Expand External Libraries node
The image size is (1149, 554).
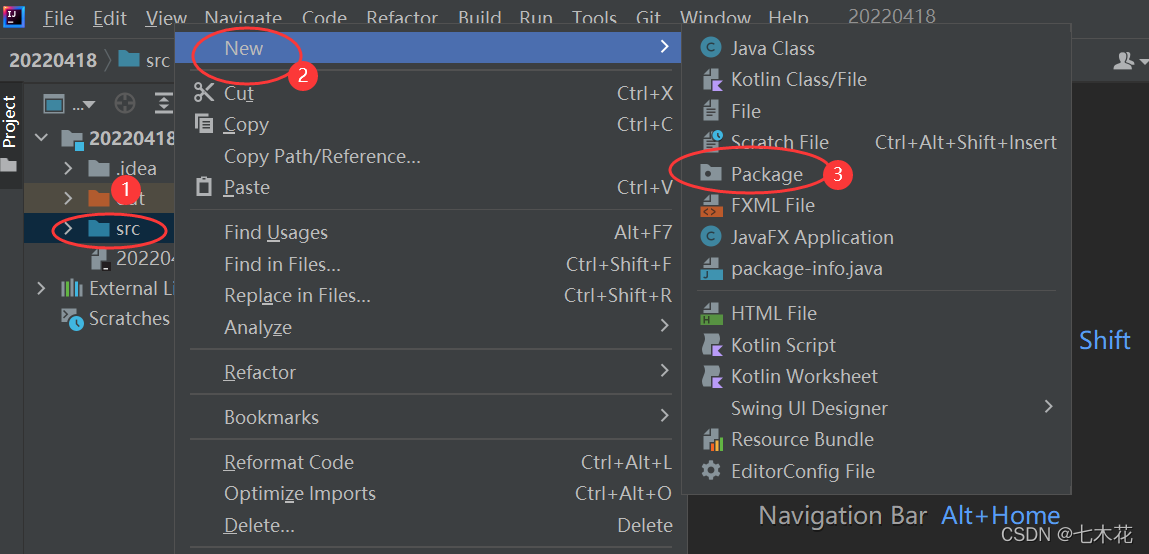point(41,288)
